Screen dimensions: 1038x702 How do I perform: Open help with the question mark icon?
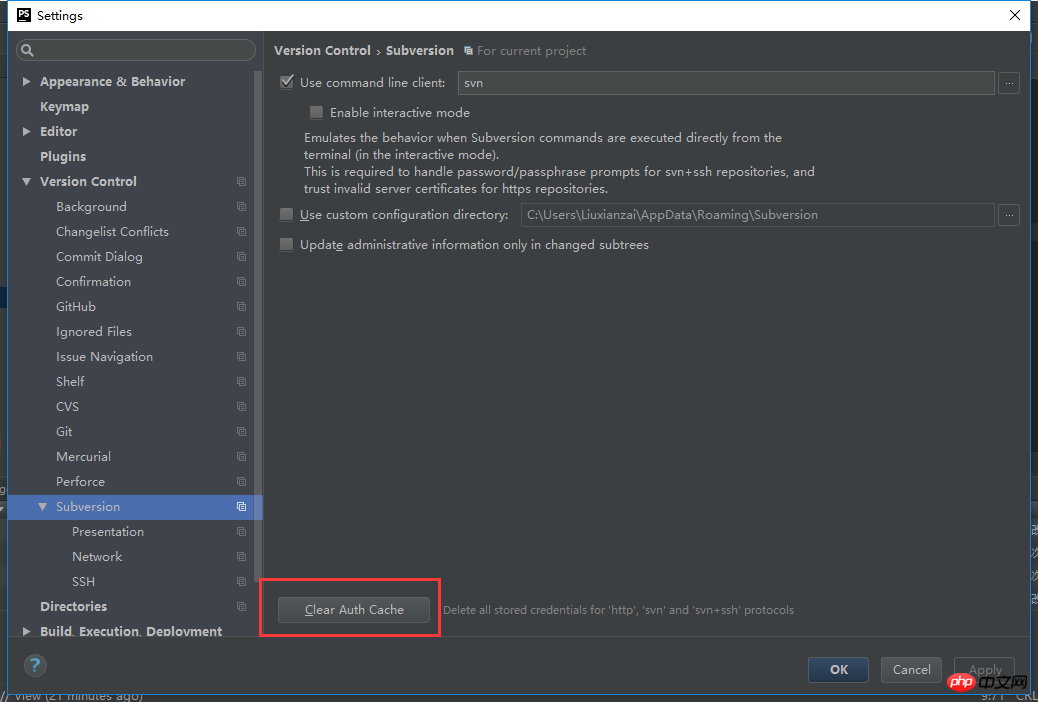tap(35, 665)
